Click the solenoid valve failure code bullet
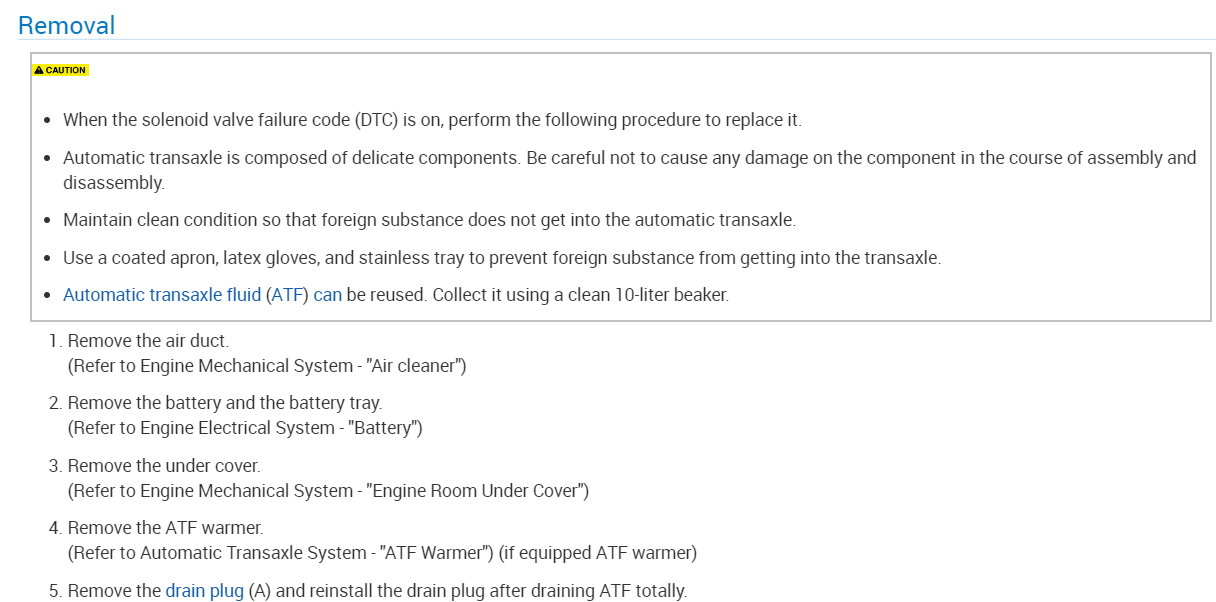Image resolution: width=1216 pixels, height=602 pixels. [x=432, y=120]
